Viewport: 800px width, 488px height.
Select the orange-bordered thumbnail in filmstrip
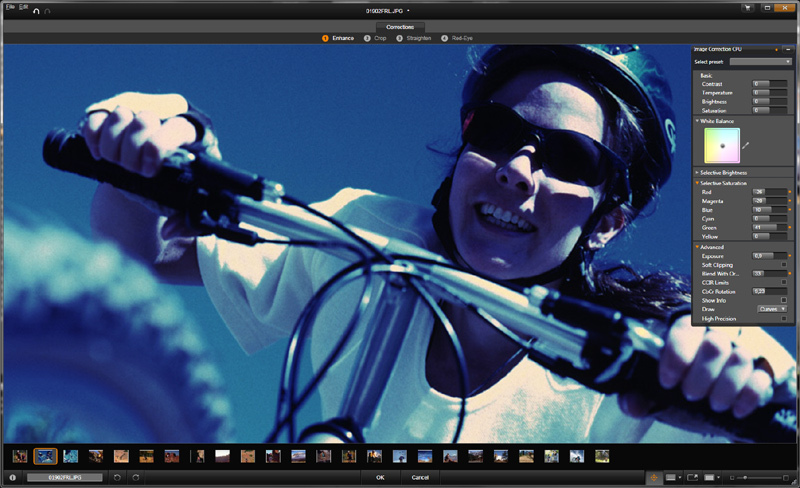(45, 456)
